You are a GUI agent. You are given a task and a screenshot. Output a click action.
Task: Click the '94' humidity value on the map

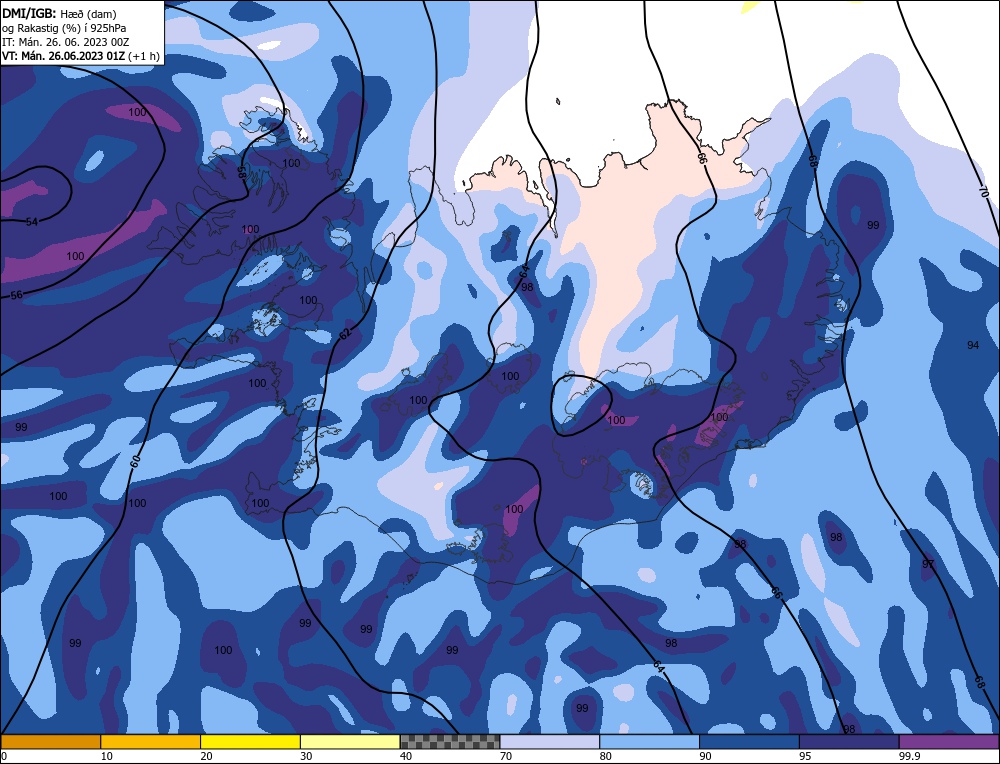click(973, 345)
